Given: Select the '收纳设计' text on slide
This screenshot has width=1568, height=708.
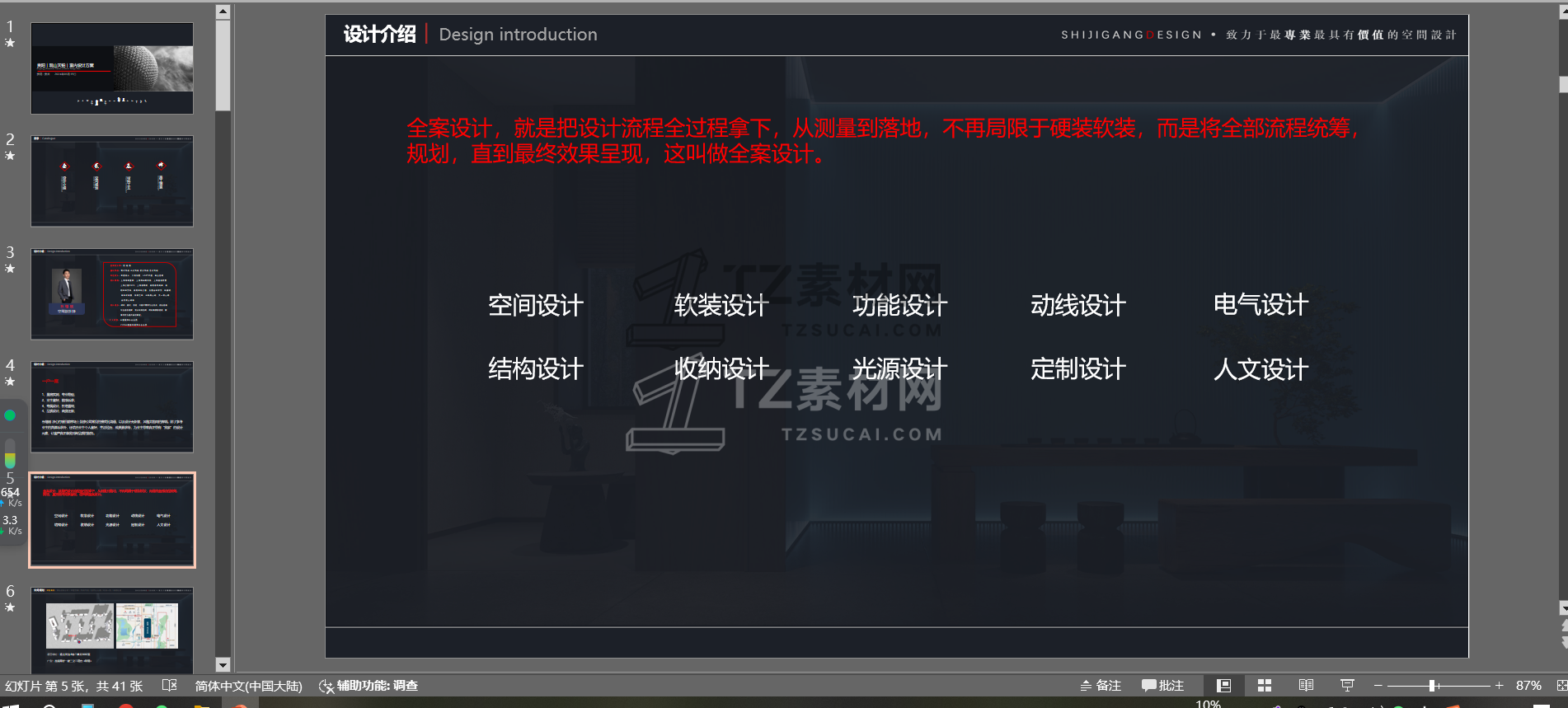Looking at the screenshot, I should [721, 369].
